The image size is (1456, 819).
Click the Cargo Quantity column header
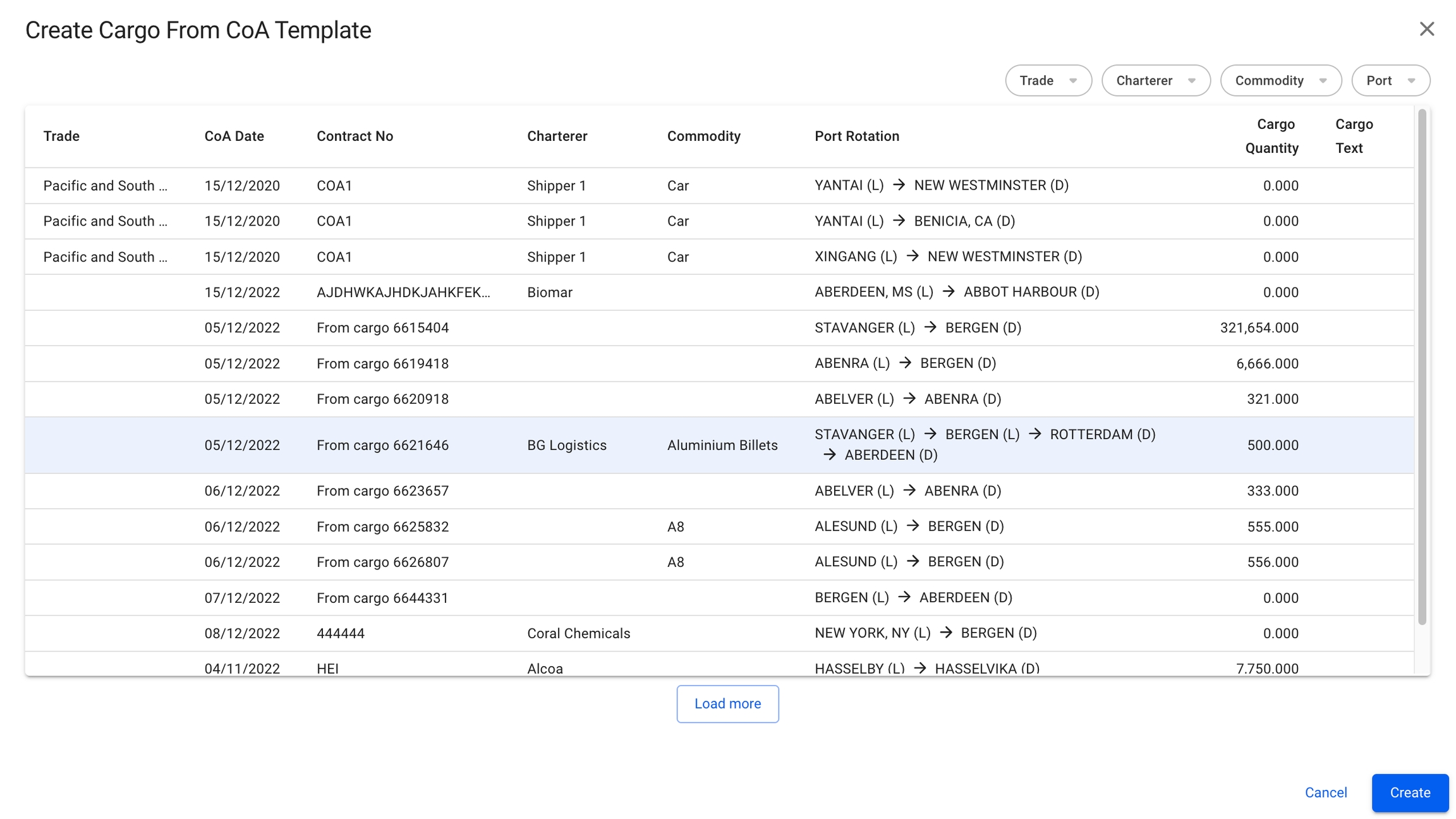coord(1271,136)
